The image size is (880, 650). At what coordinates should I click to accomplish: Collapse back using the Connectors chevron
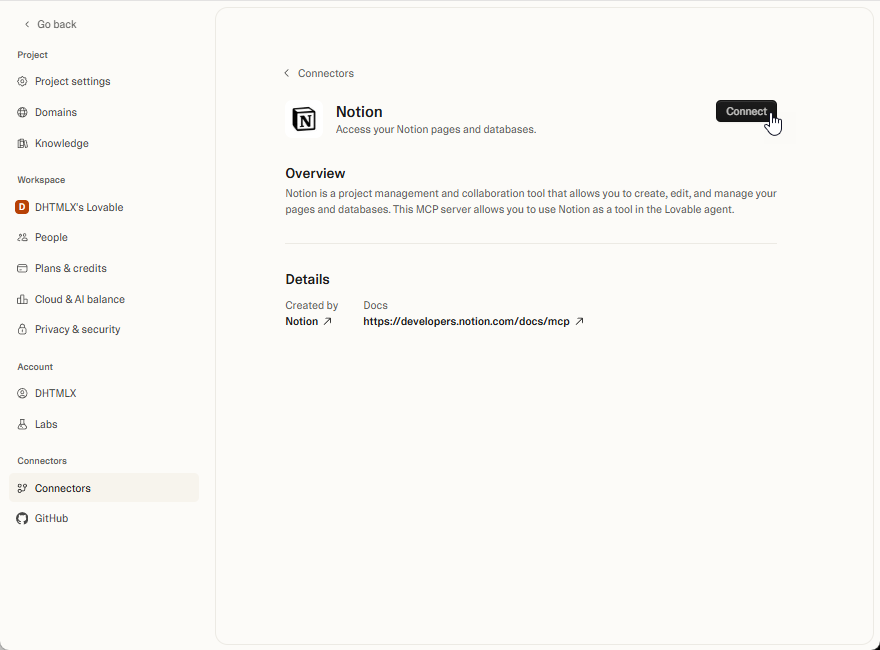pyautogui.click(x=288, y=73)
